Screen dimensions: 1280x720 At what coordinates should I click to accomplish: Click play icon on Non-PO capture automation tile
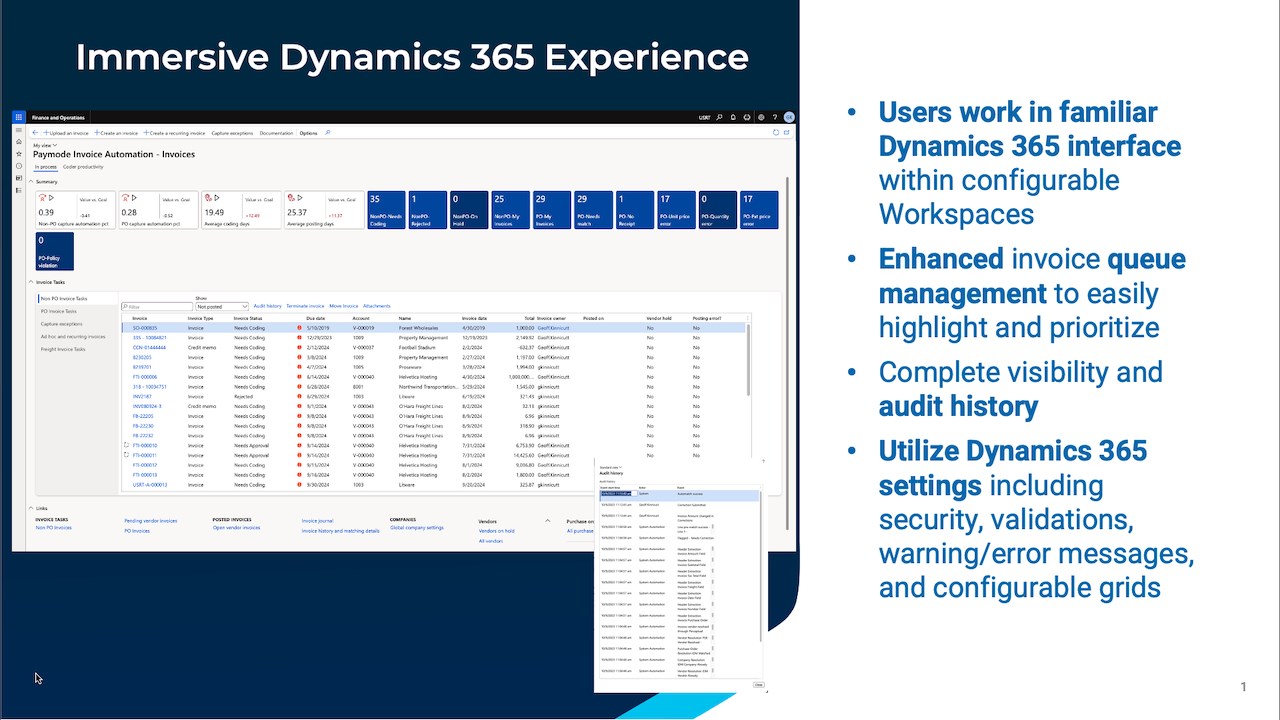click(52, 198)
